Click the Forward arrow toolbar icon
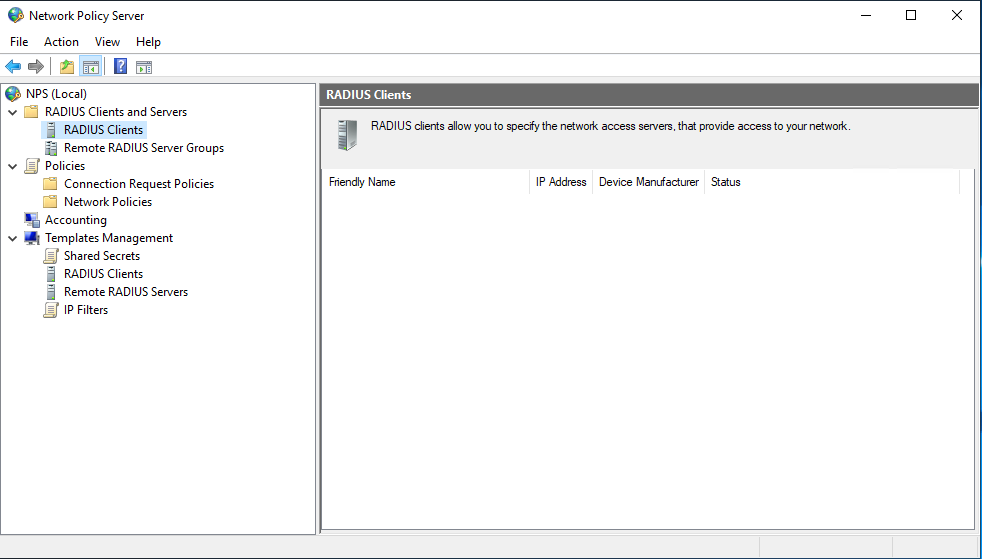The width and height of the screenshot is (982, 559). click(36, 66)
